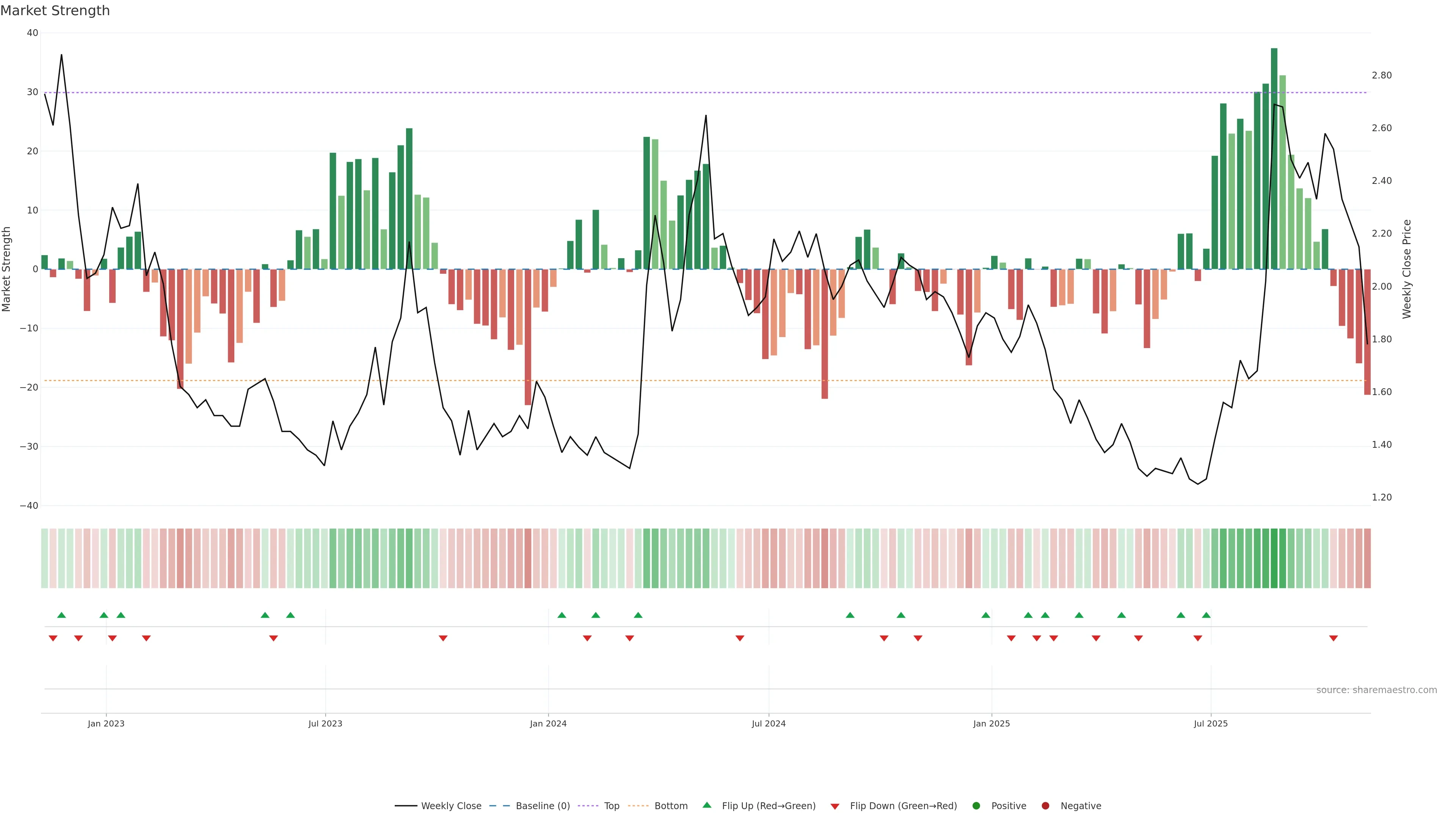The image size is (1456, 819).
Task: Click the Market Strength chart title
Action: click(x=55, y=11)
